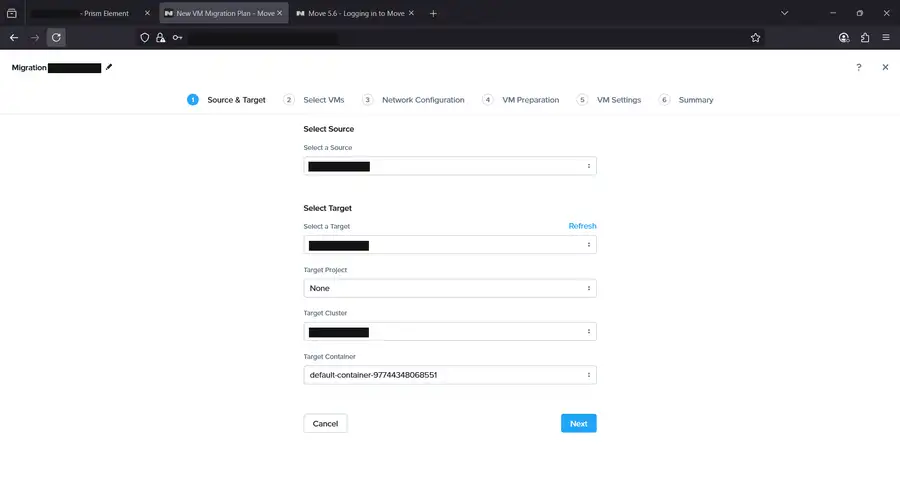Open the Target Project dropdown showing None
The height and width of the screenshot is (478, 900).
tap(450, 288)
